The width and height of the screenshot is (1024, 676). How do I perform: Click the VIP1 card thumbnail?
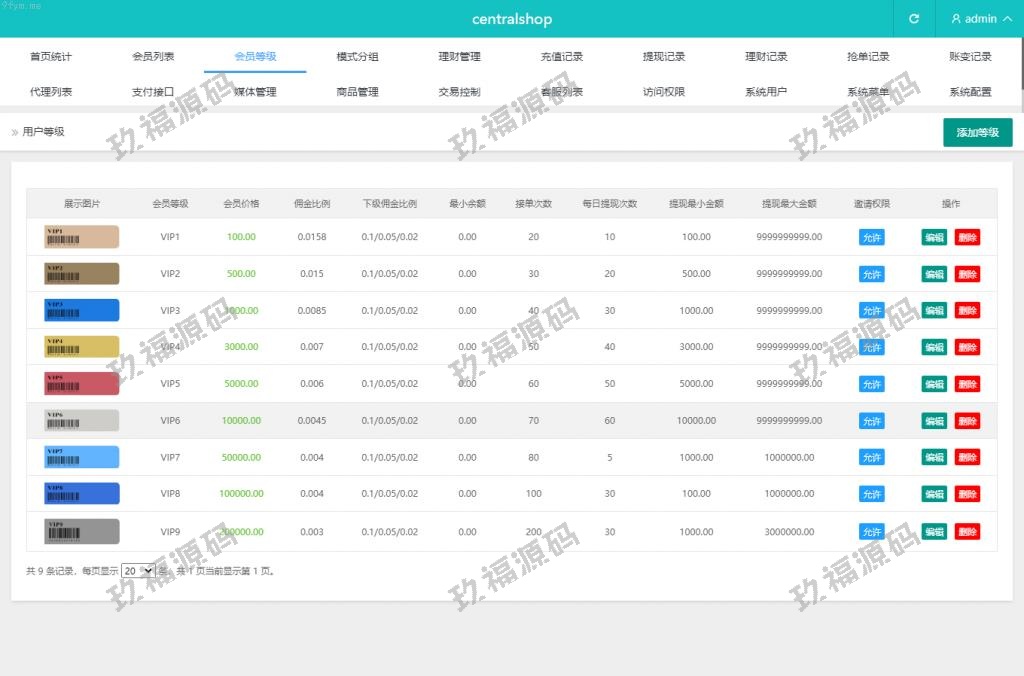click(x=82, y=237)
